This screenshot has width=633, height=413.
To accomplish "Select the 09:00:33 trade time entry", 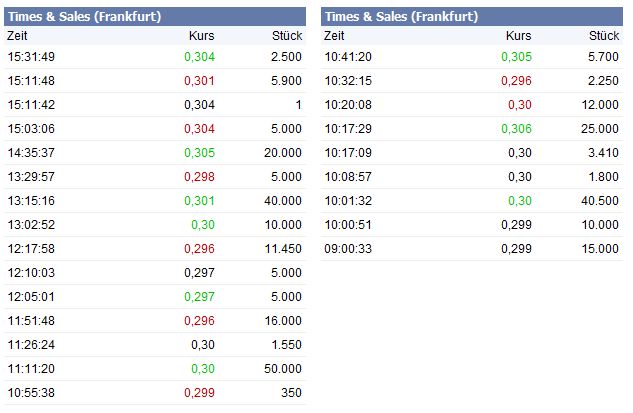I will pos(348,248).
